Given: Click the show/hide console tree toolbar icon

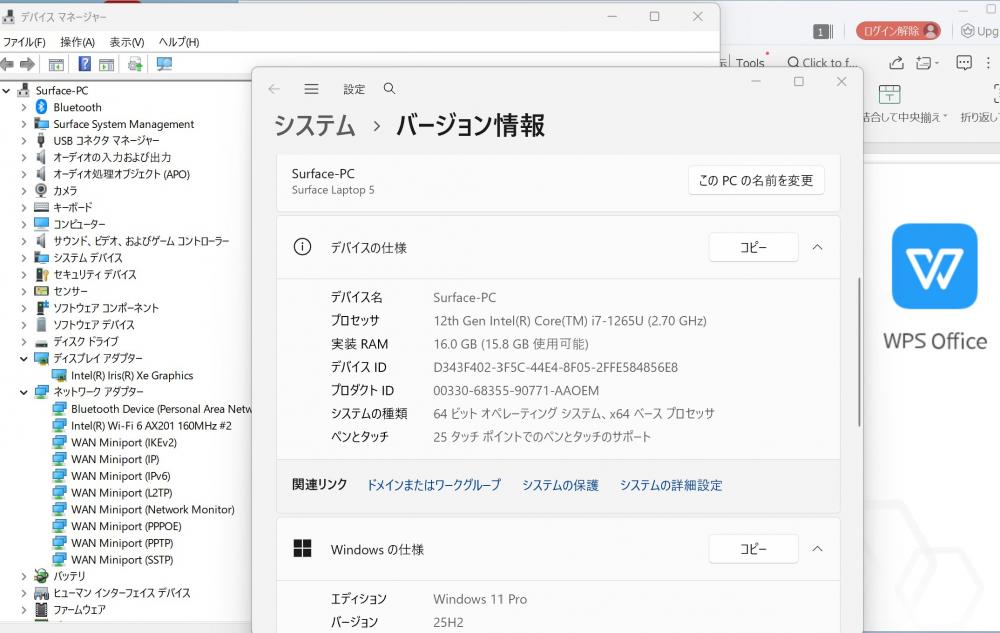Looking at the screenshot, I should point(57,64).
